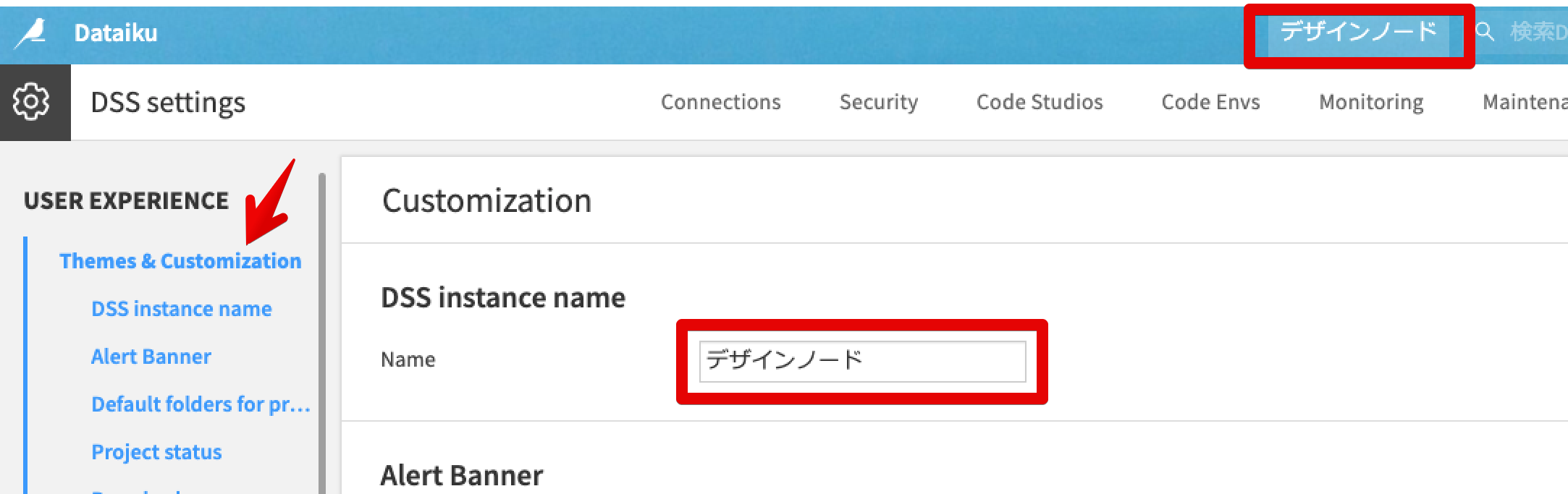This screenshot has height=494, width=1568.
Task: Click the Name input field
Action: (x=862, y=361)
